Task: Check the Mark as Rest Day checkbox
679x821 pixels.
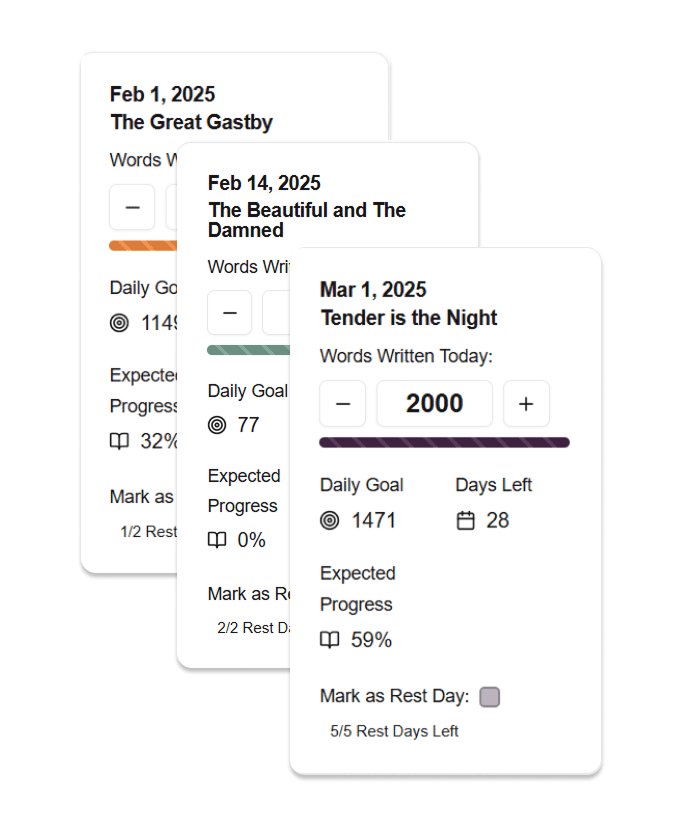Action: [x=489, y=697]
